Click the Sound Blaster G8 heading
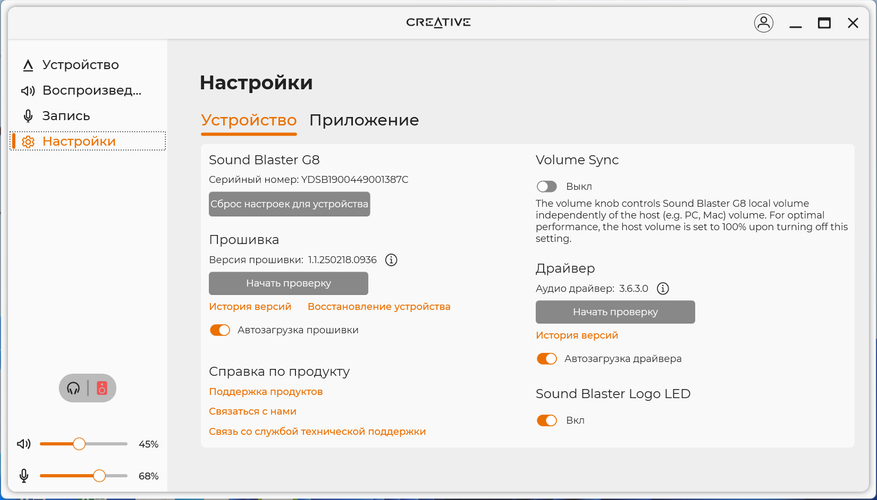The image size is (877, 500). click(264, 160)
